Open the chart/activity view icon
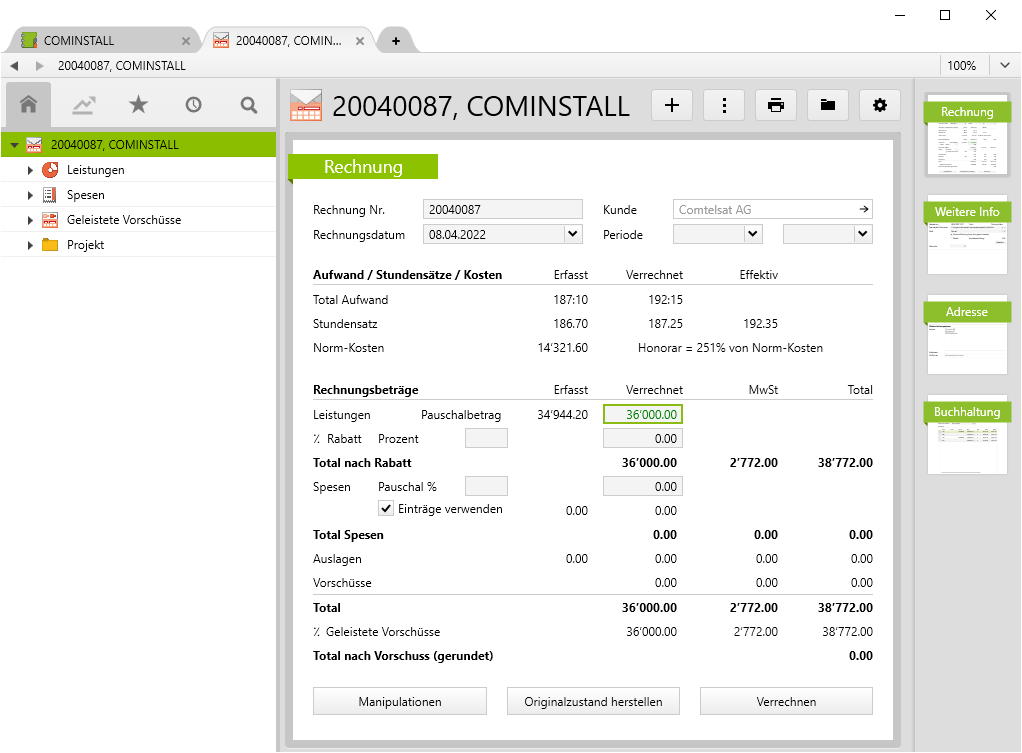 [x=83, y=104]
